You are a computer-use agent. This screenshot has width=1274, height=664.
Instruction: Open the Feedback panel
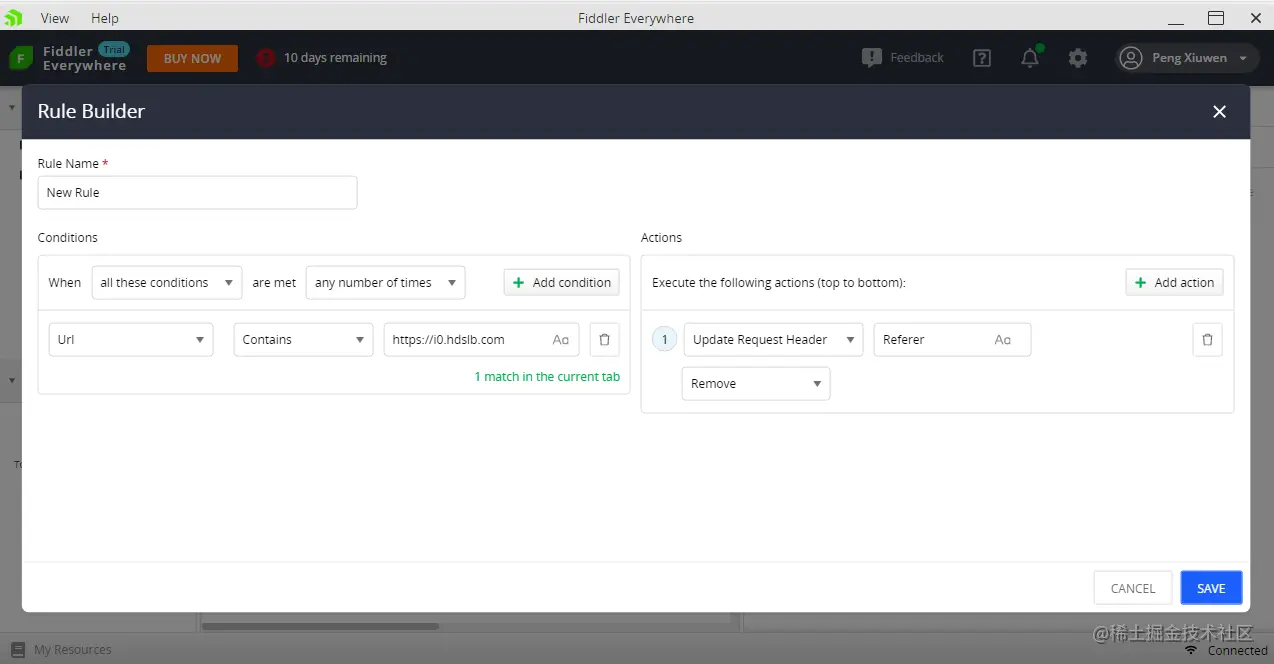[x=902, y=58]
